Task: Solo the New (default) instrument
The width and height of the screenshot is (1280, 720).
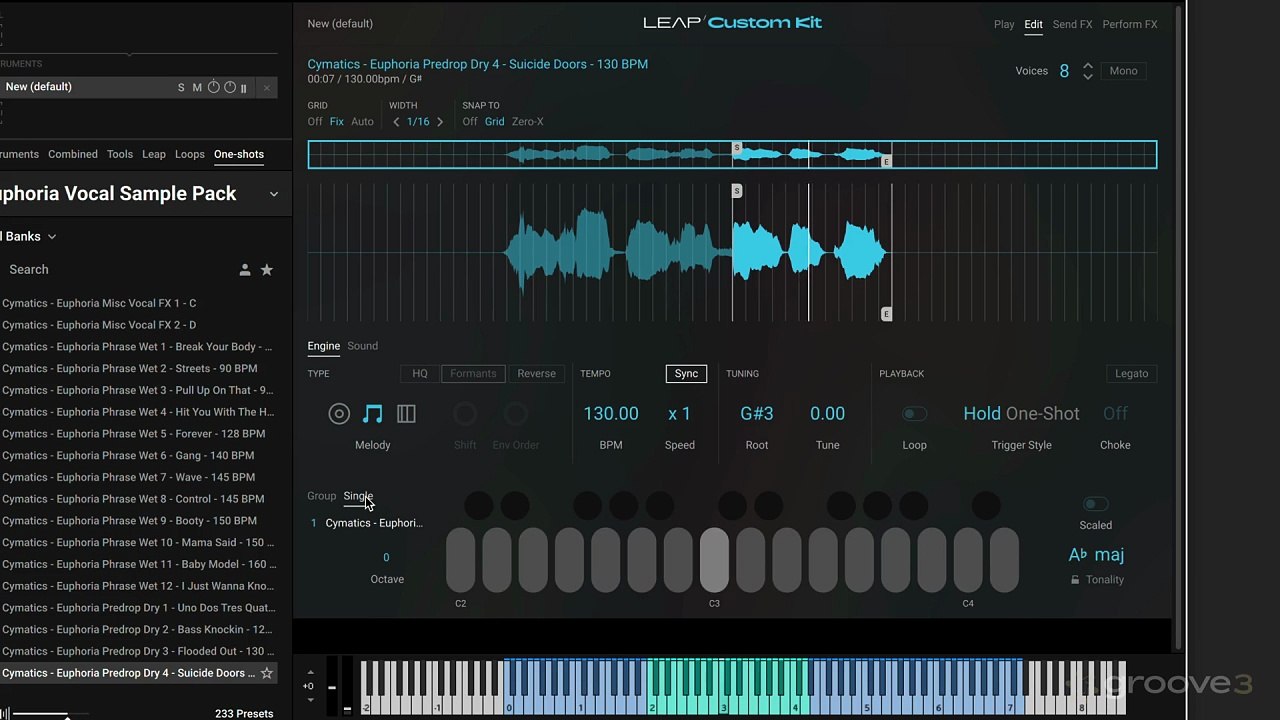Action: [x=181, y=87]
